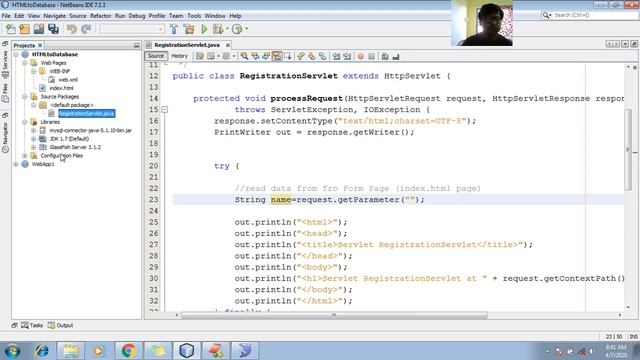The width and height of the screenshot is (640, 360).
Task: Click the Comment editor toolbar icon
Action: click(x=385, y=56)
